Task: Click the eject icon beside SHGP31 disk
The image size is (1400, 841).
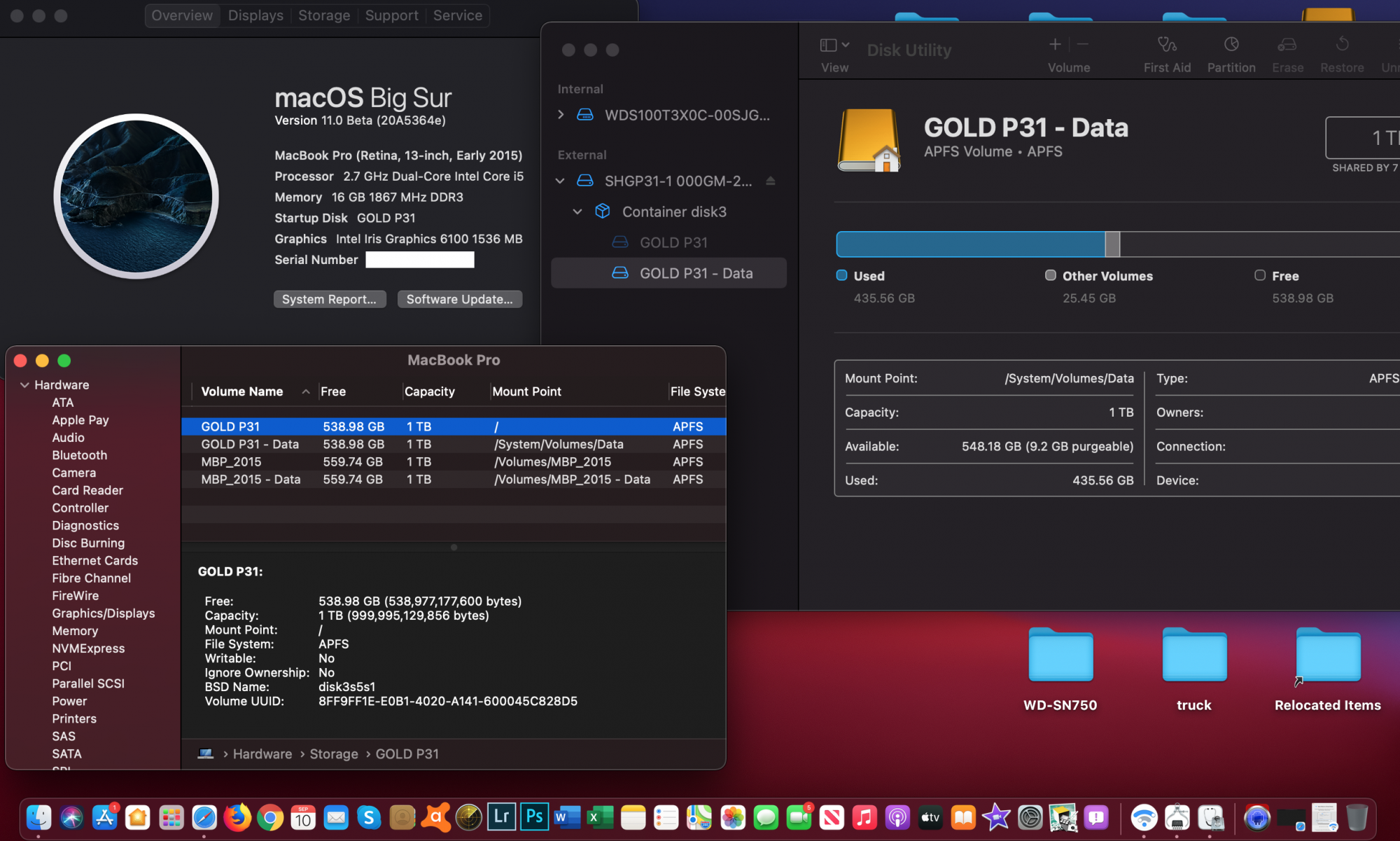Action: pos(770,181)
